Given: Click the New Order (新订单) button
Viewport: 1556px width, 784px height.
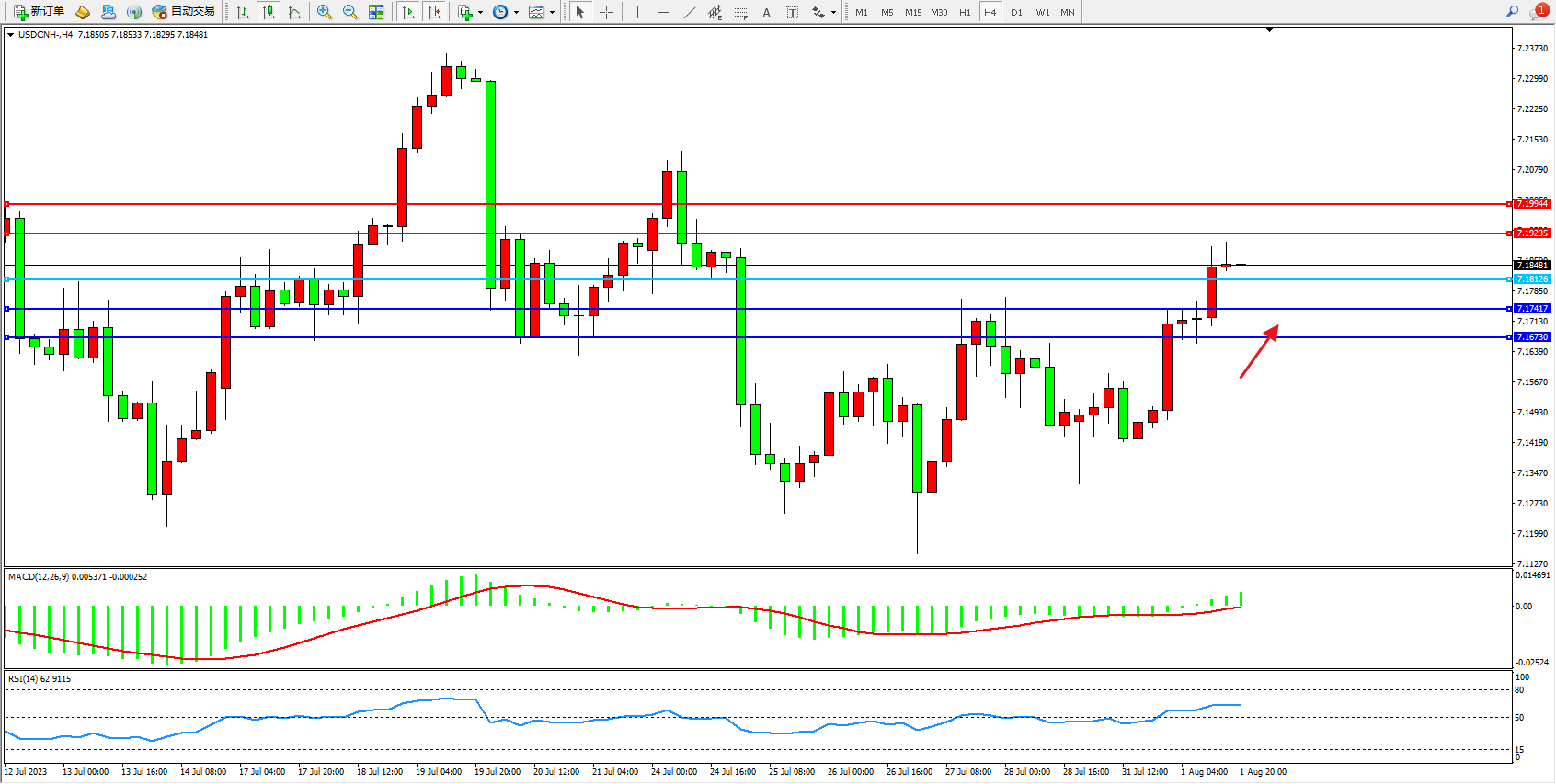Looking at the screenshot, I should (39, 12).
